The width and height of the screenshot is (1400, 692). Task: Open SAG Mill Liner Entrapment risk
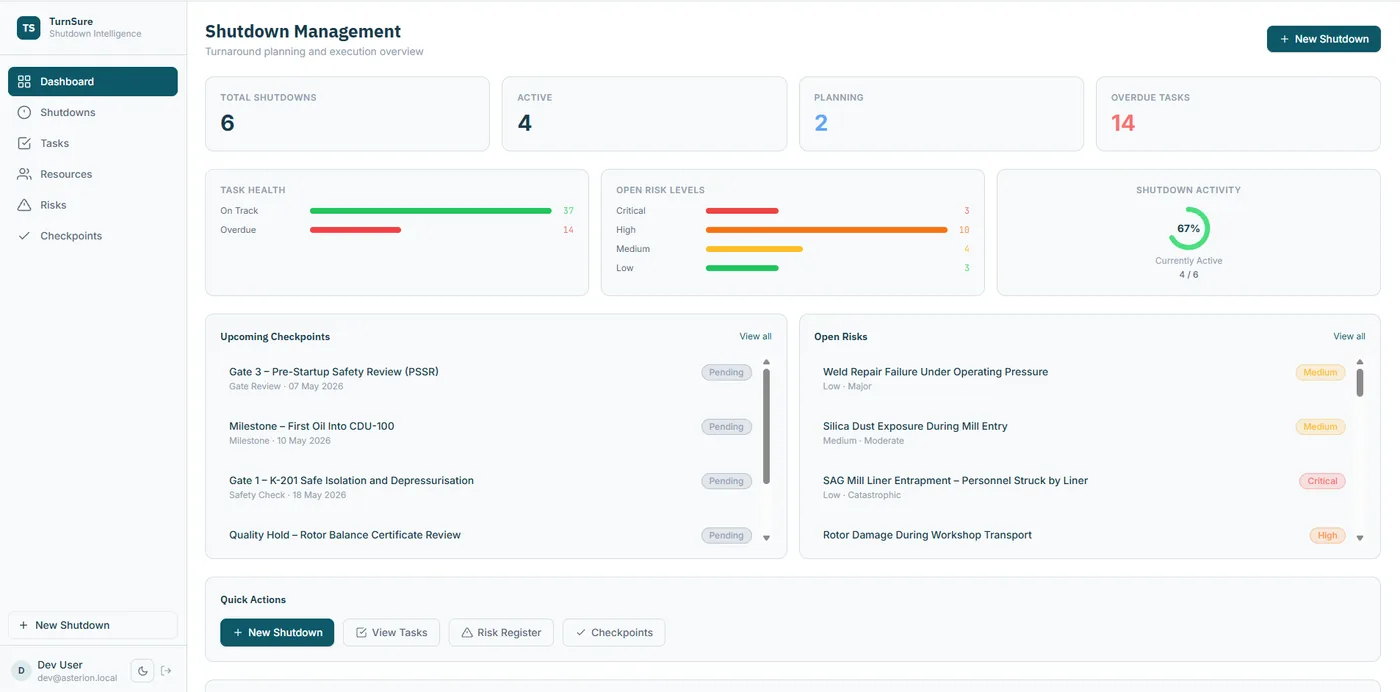[x=1083, y=487]
